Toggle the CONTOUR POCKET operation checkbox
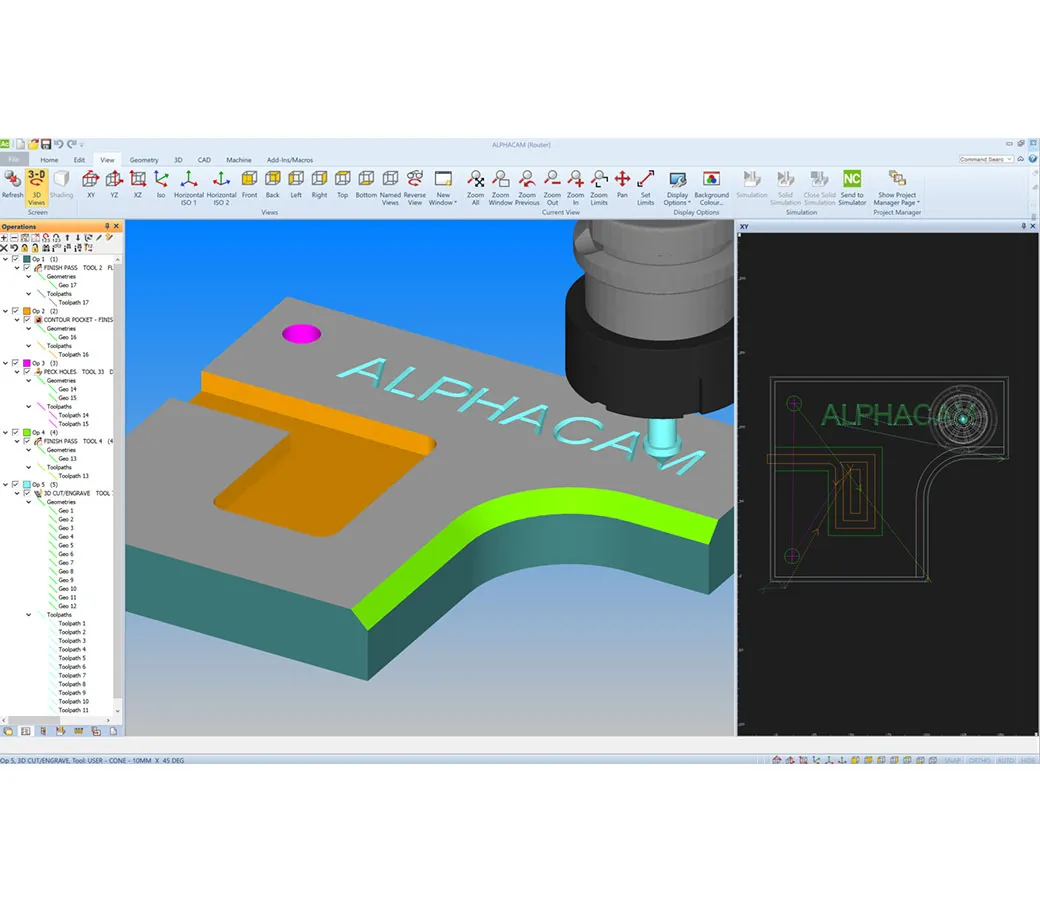This screenshot has height=900, width=1040. point(27,320)
